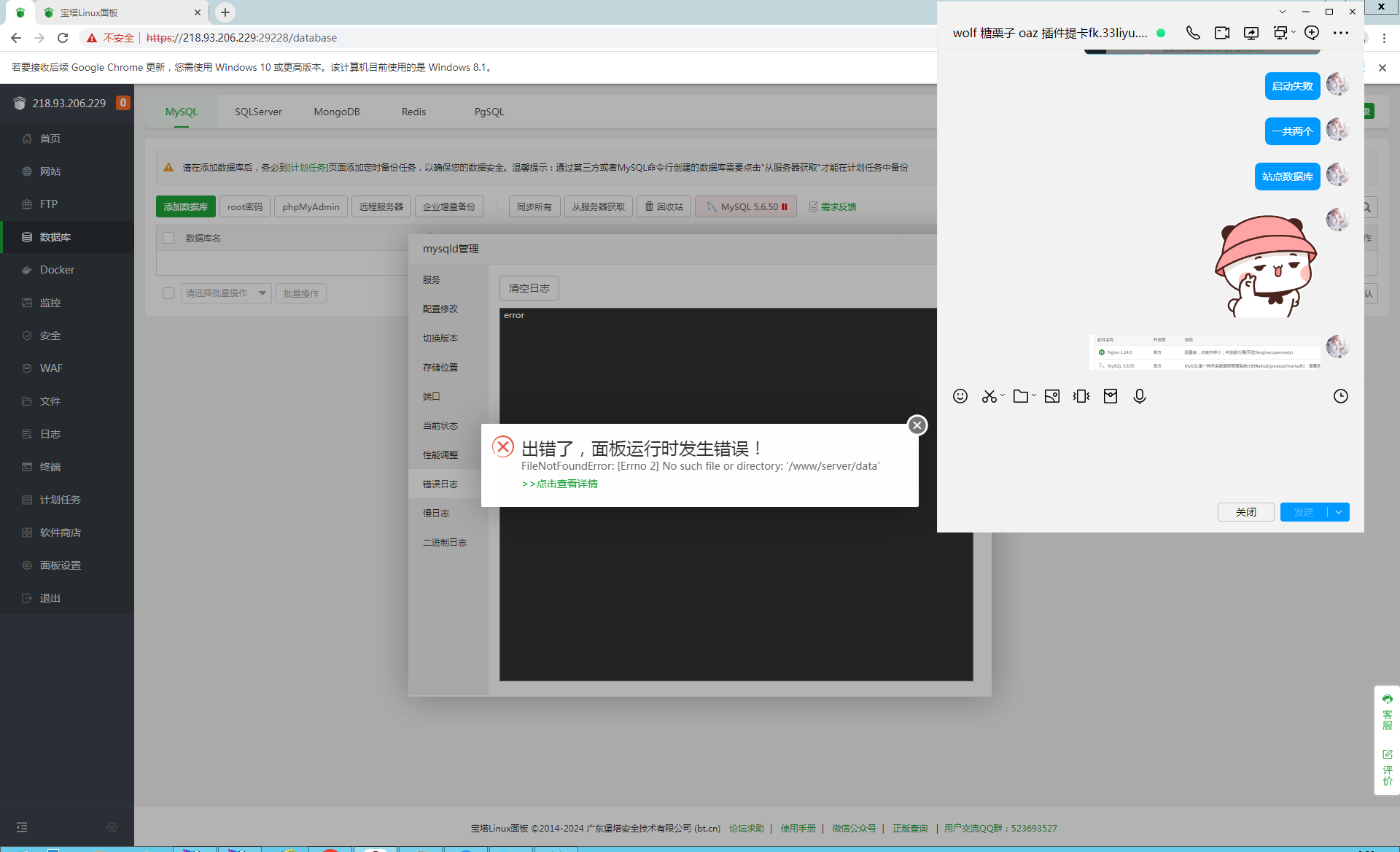Click the feedback 评价 icon on right edge
Viewport: 1400px width, 852px height.
[x=1387, y=767]
